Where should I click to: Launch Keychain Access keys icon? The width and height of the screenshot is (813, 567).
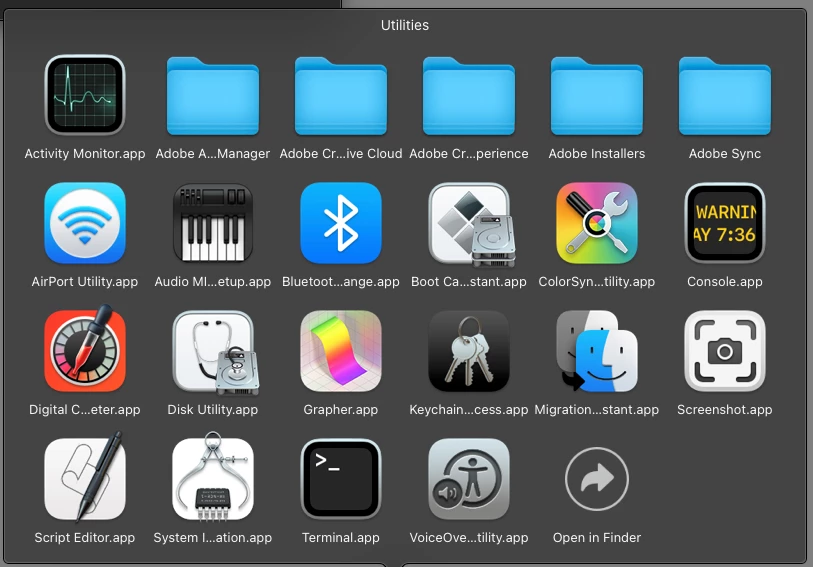(469, 351)
